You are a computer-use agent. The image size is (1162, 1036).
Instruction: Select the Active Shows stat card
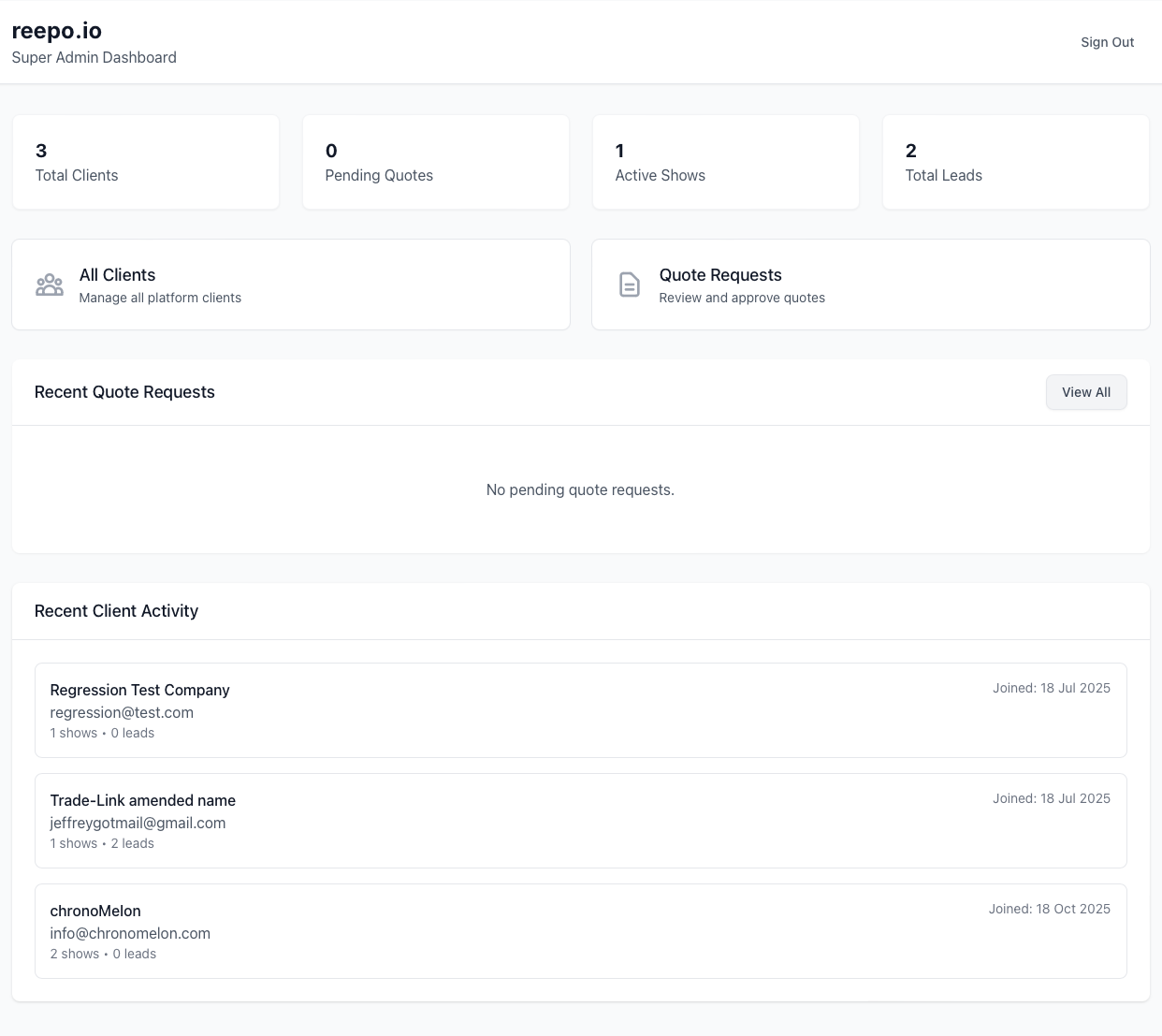[x=726, y=162]
